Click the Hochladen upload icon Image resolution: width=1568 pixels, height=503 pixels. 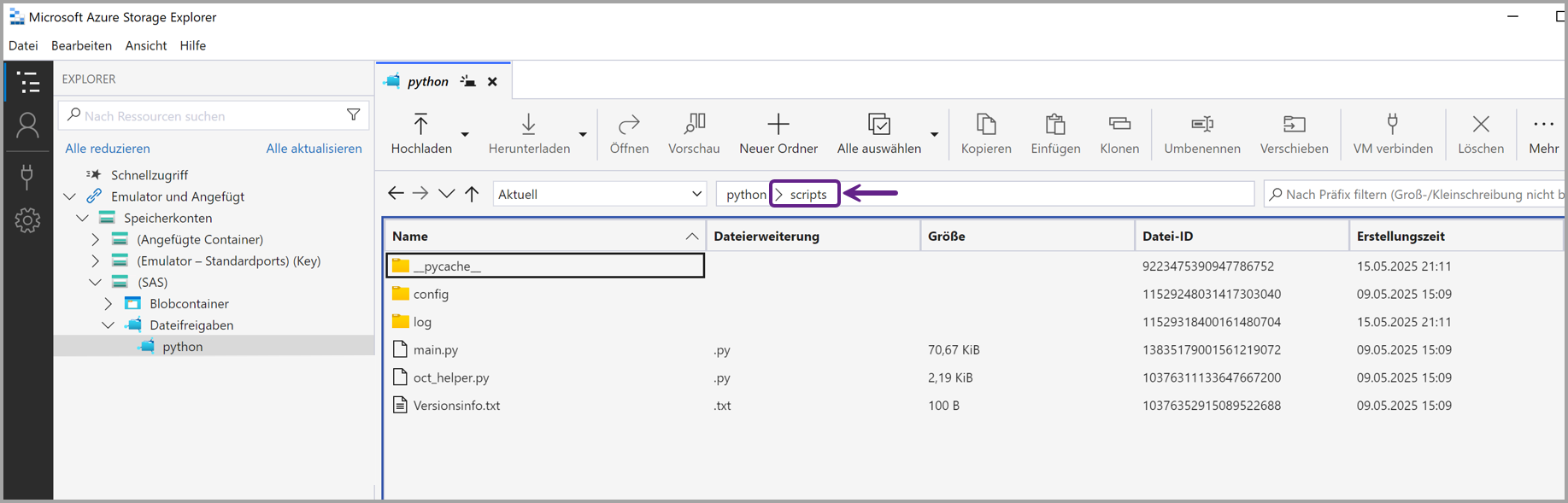pos(420,125)
